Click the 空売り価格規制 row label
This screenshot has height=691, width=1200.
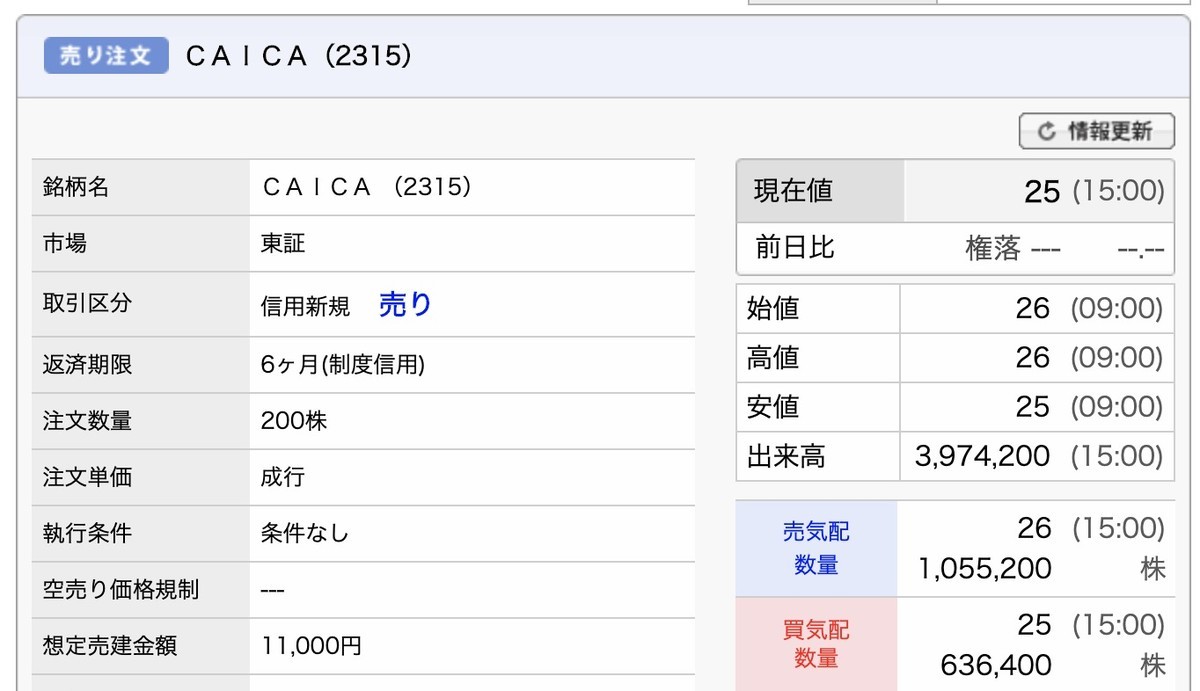point(120,589)
